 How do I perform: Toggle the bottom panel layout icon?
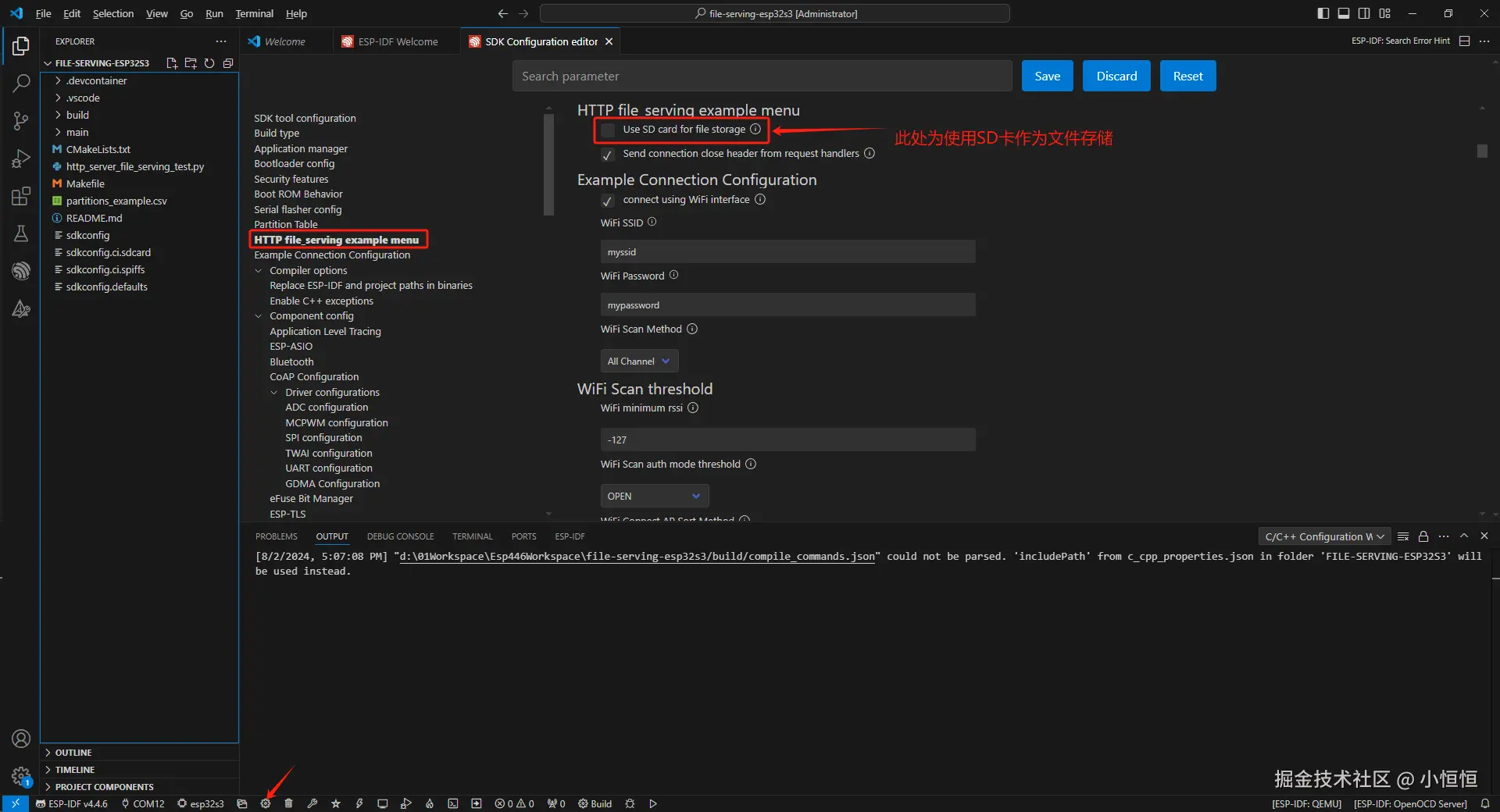tap(1344, 13)
